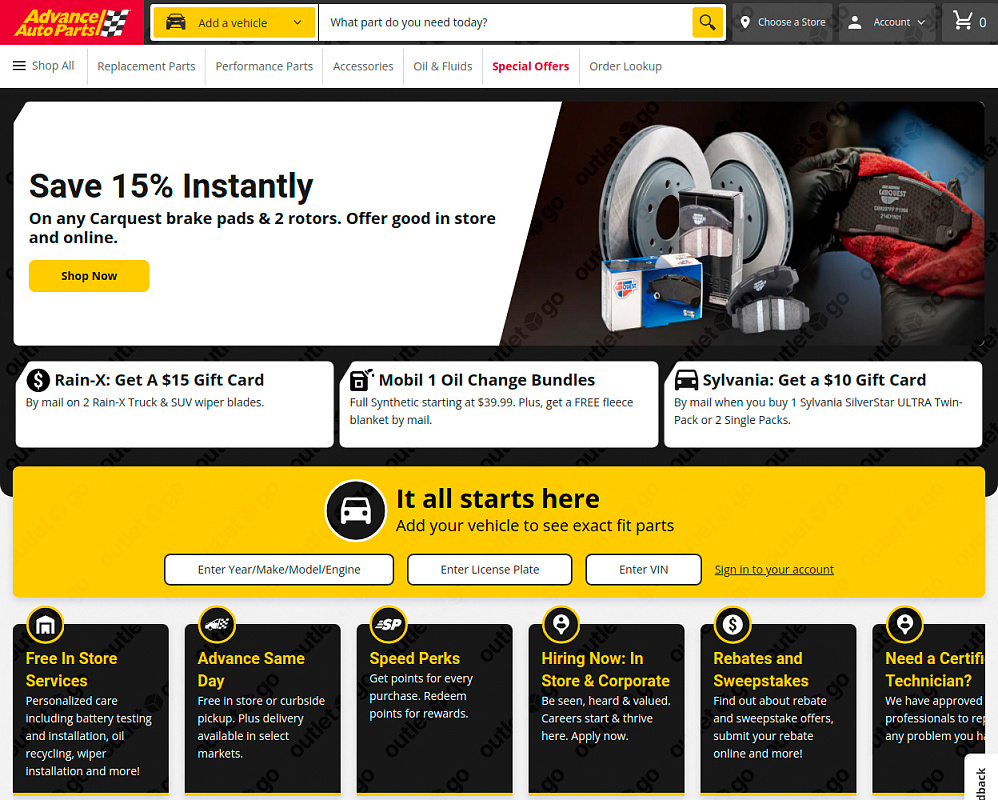Click 'Free in store or curbside pickup' text
998x800 pixels.
261,727
